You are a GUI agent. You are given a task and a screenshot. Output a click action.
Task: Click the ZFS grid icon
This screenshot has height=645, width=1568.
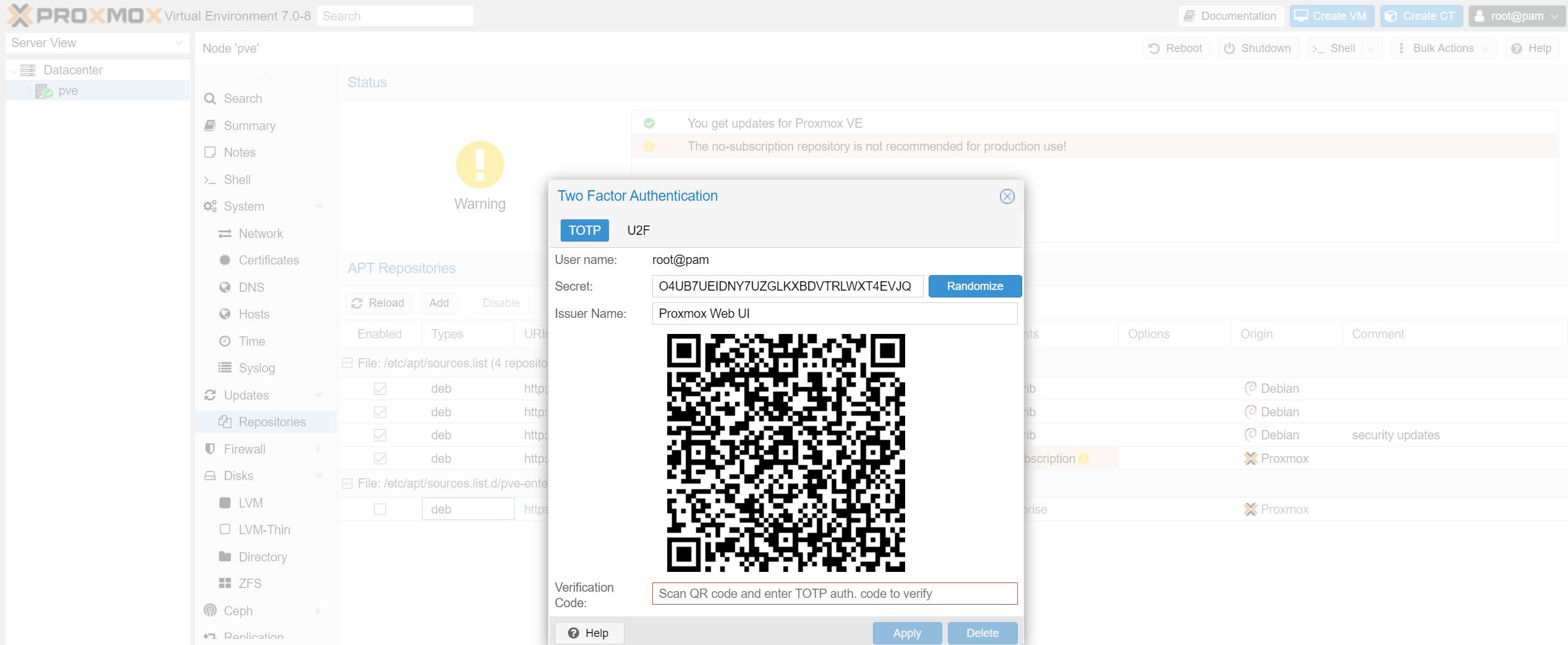pos(225,584)
